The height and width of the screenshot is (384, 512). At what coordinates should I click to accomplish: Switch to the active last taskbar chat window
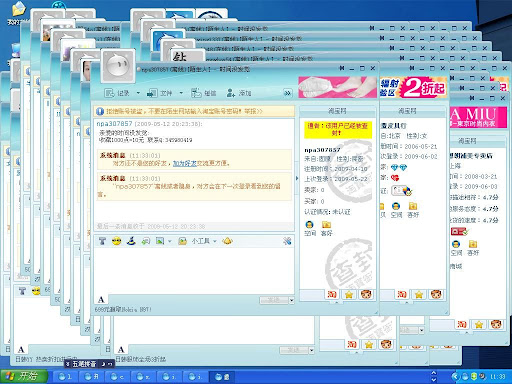coord(222,377)
